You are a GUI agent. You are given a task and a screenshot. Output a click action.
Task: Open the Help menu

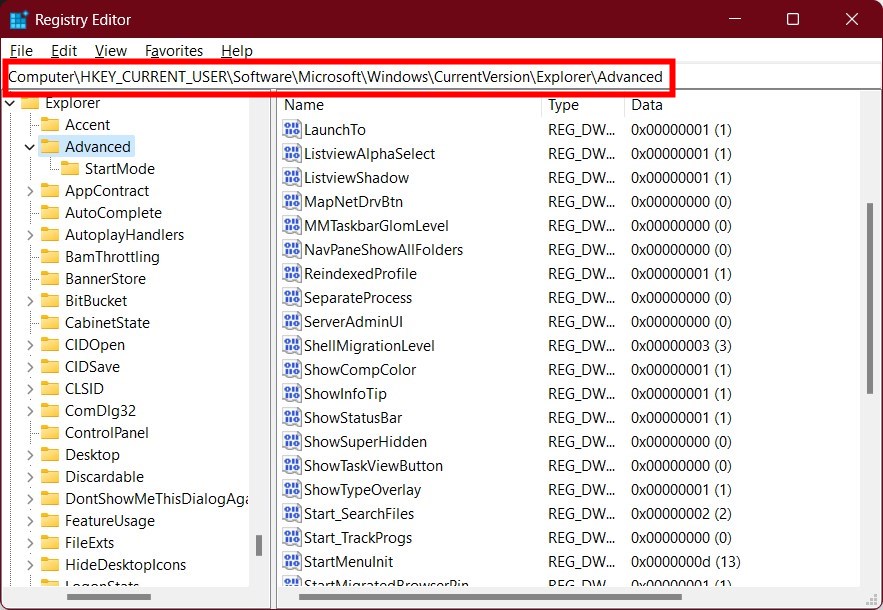(237, 51)
